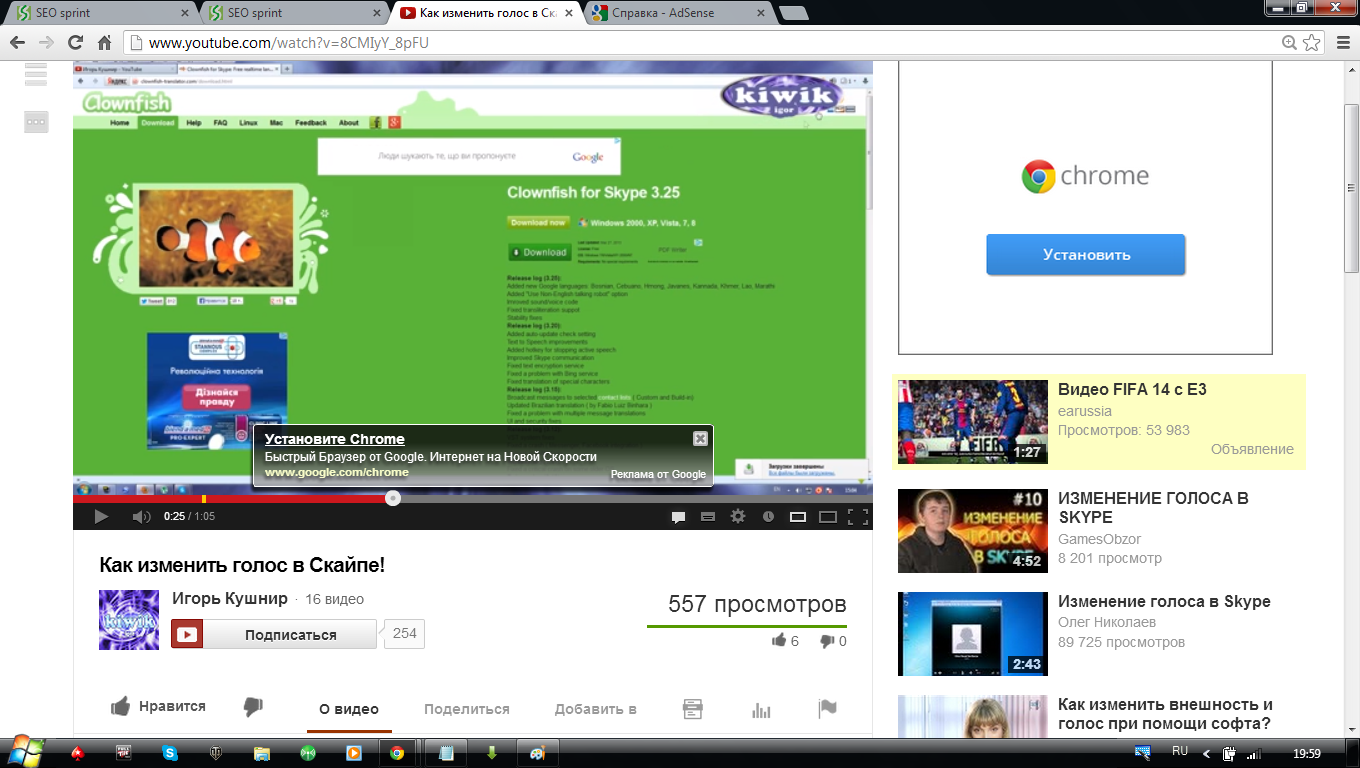Click the page vertical scrollbar

click(1351, 187)
